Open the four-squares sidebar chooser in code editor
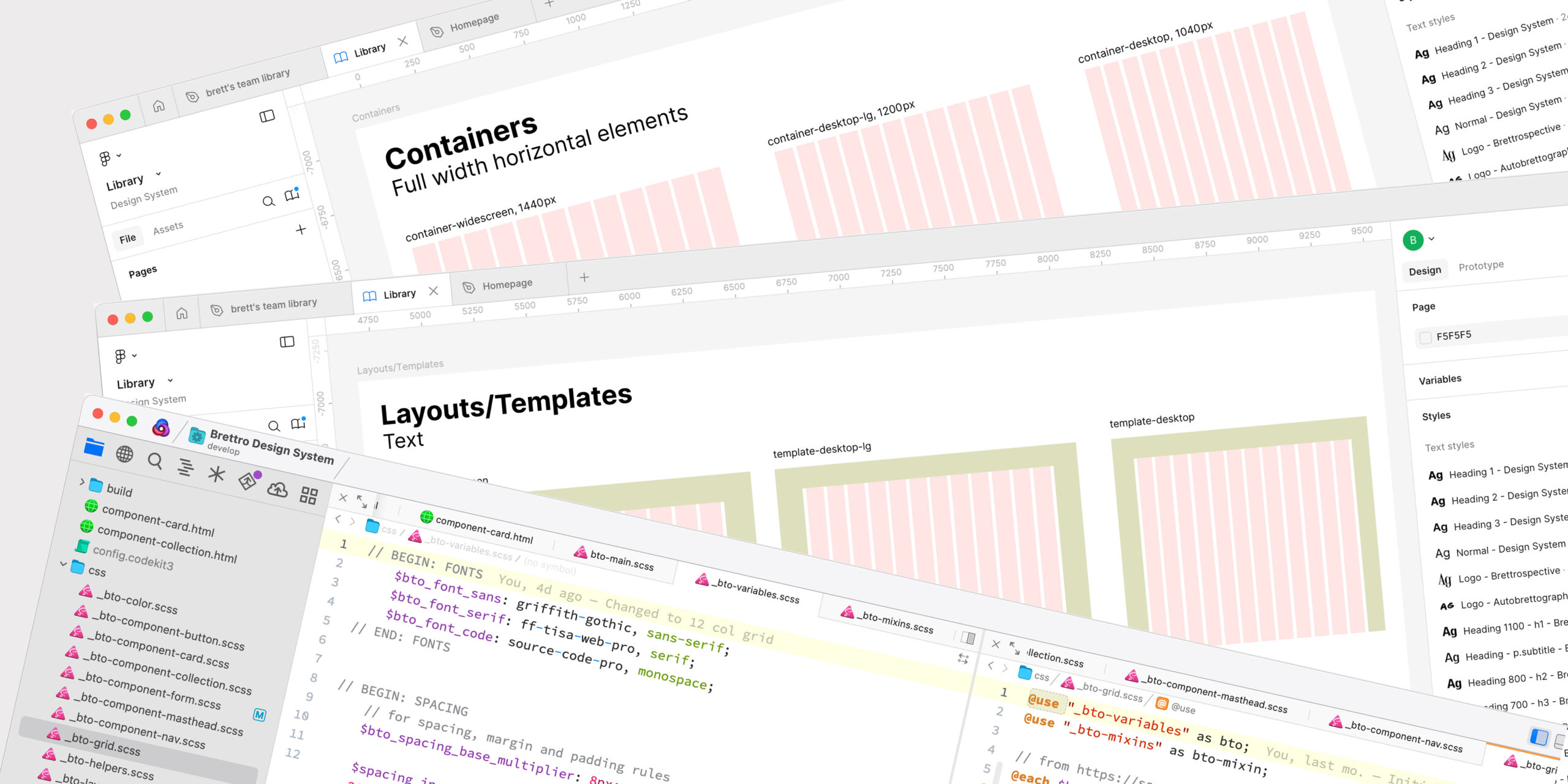This screenshot has width=1568, height=784. pyautogui.click(x=309, y=495)
